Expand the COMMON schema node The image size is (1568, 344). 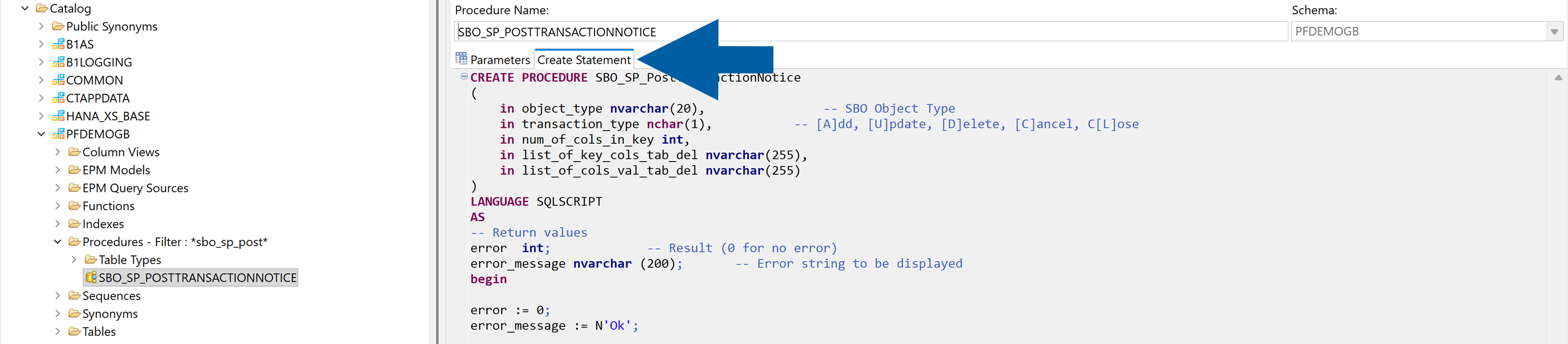41,81
